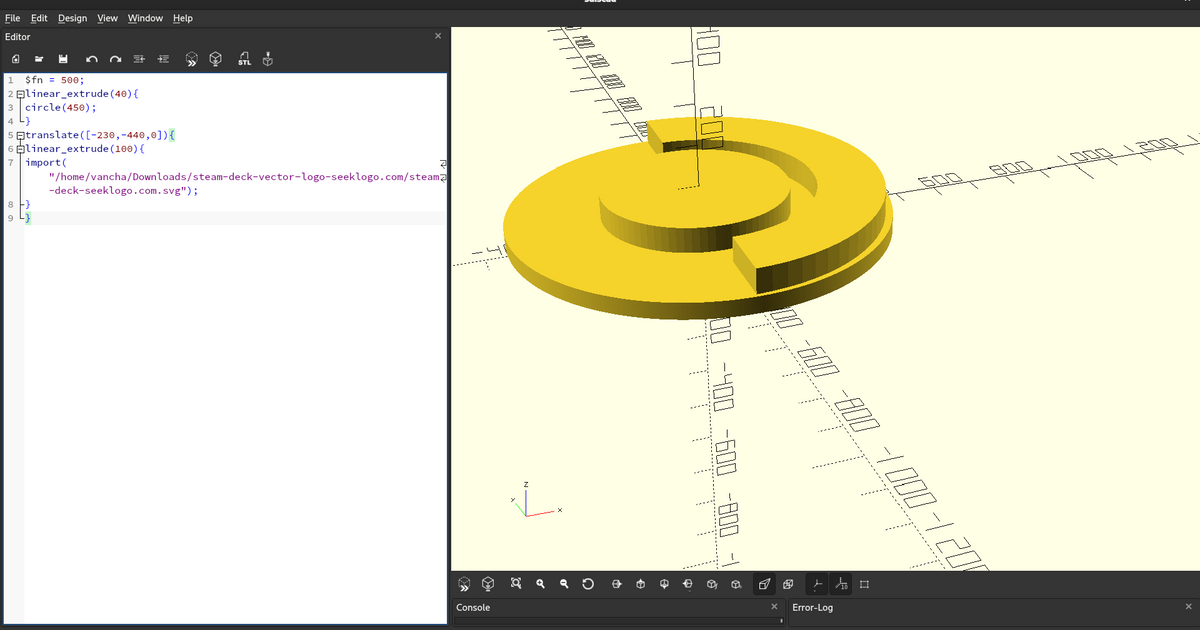Open the View menu
Screen dimensions: 1200x630
(x=107, y=18)
